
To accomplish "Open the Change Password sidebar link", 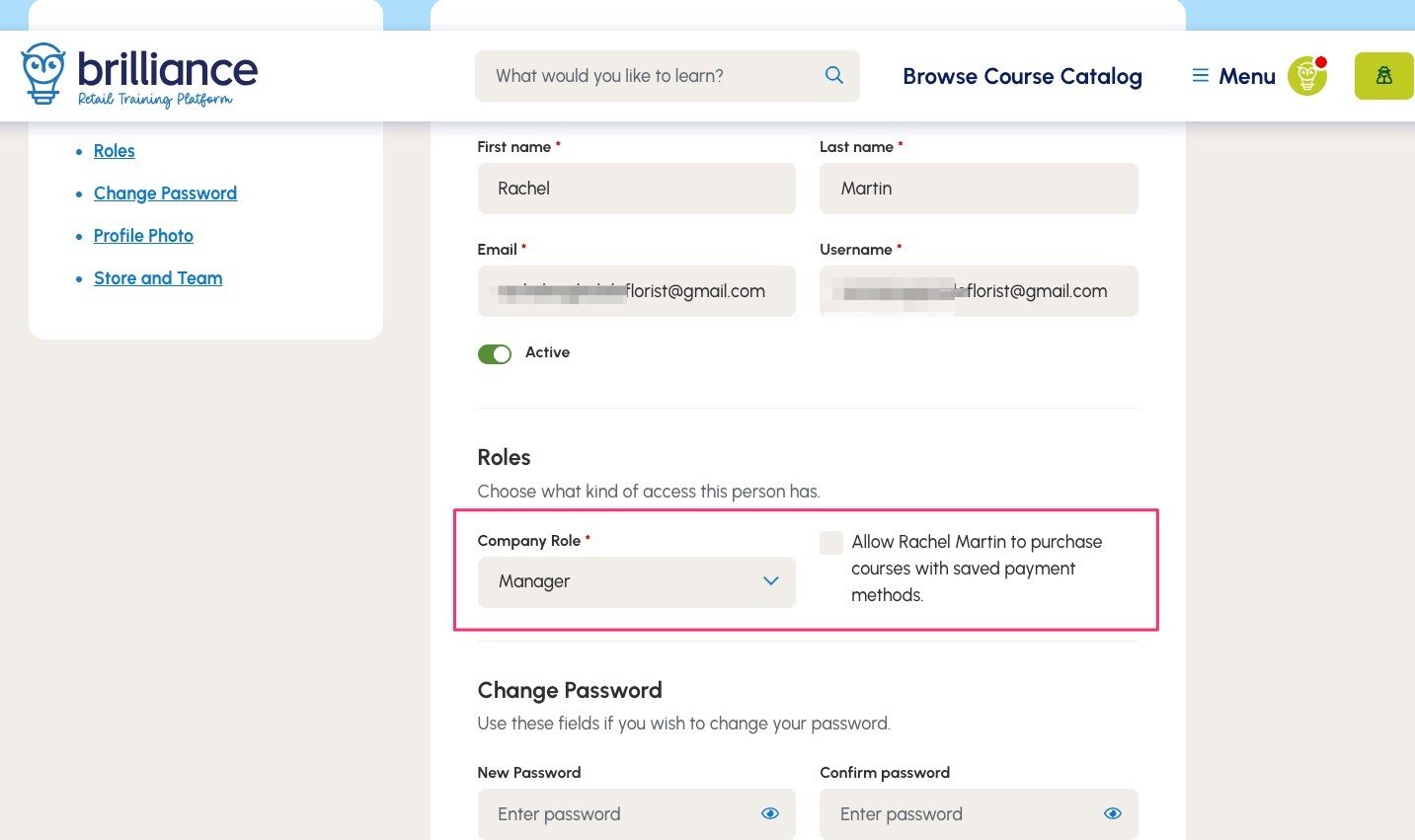I will [165, 193].
